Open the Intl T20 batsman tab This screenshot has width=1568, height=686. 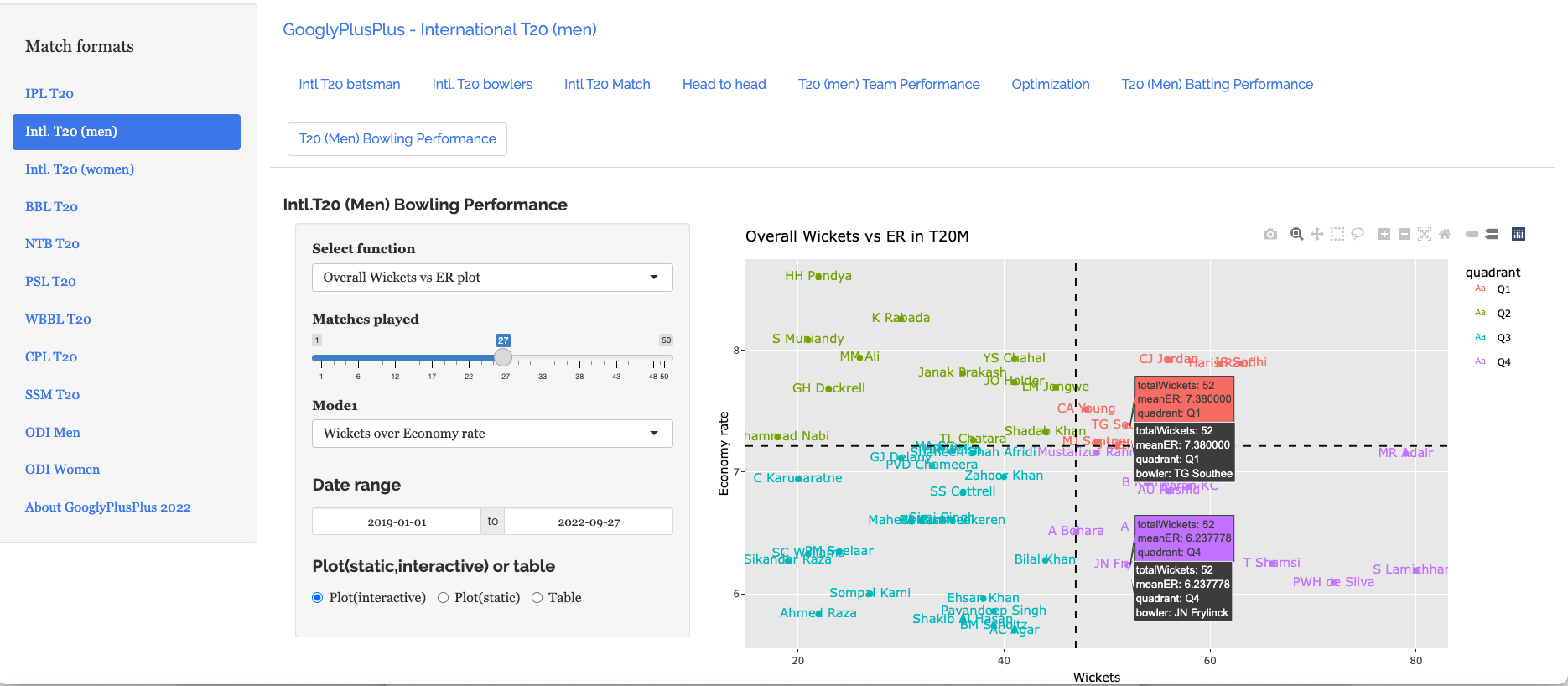click(x=350, y=85)
